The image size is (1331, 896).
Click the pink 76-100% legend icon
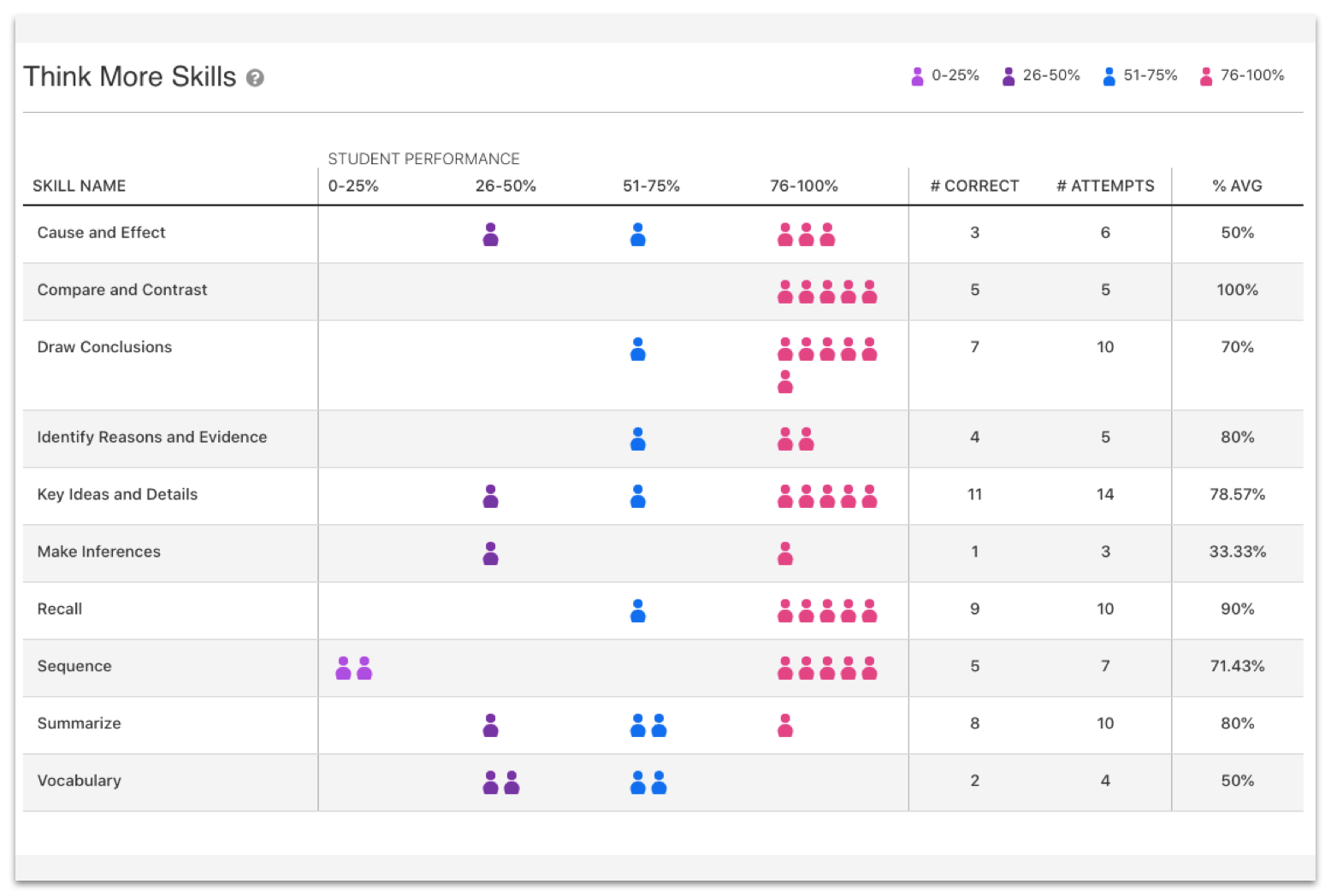click(1205, 77)
